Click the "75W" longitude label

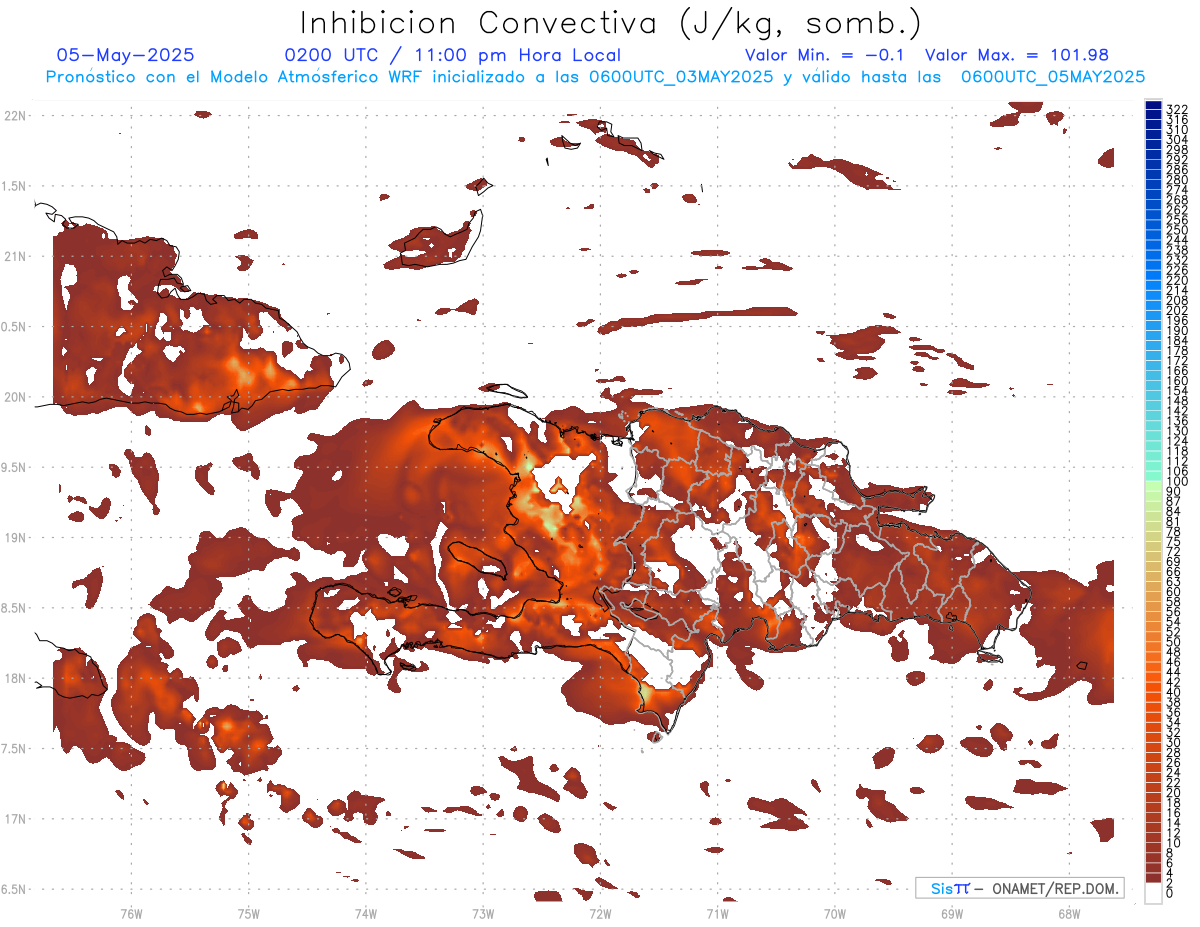[248, 913]
